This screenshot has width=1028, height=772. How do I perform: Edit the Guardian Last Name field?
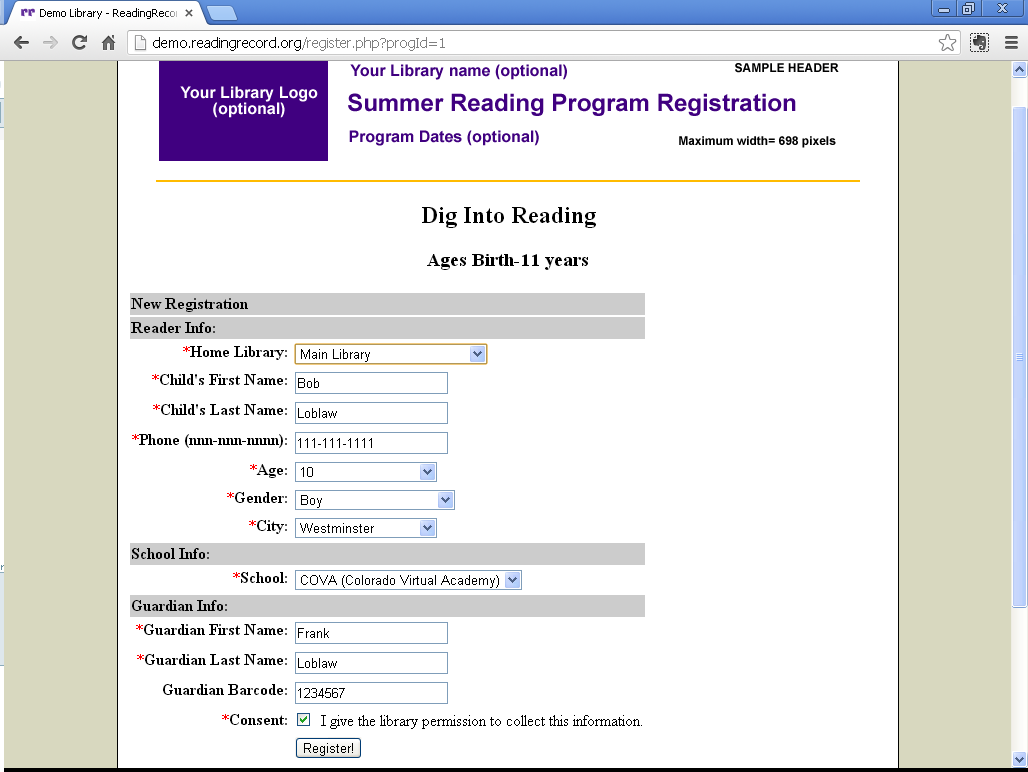pos(371,663)
